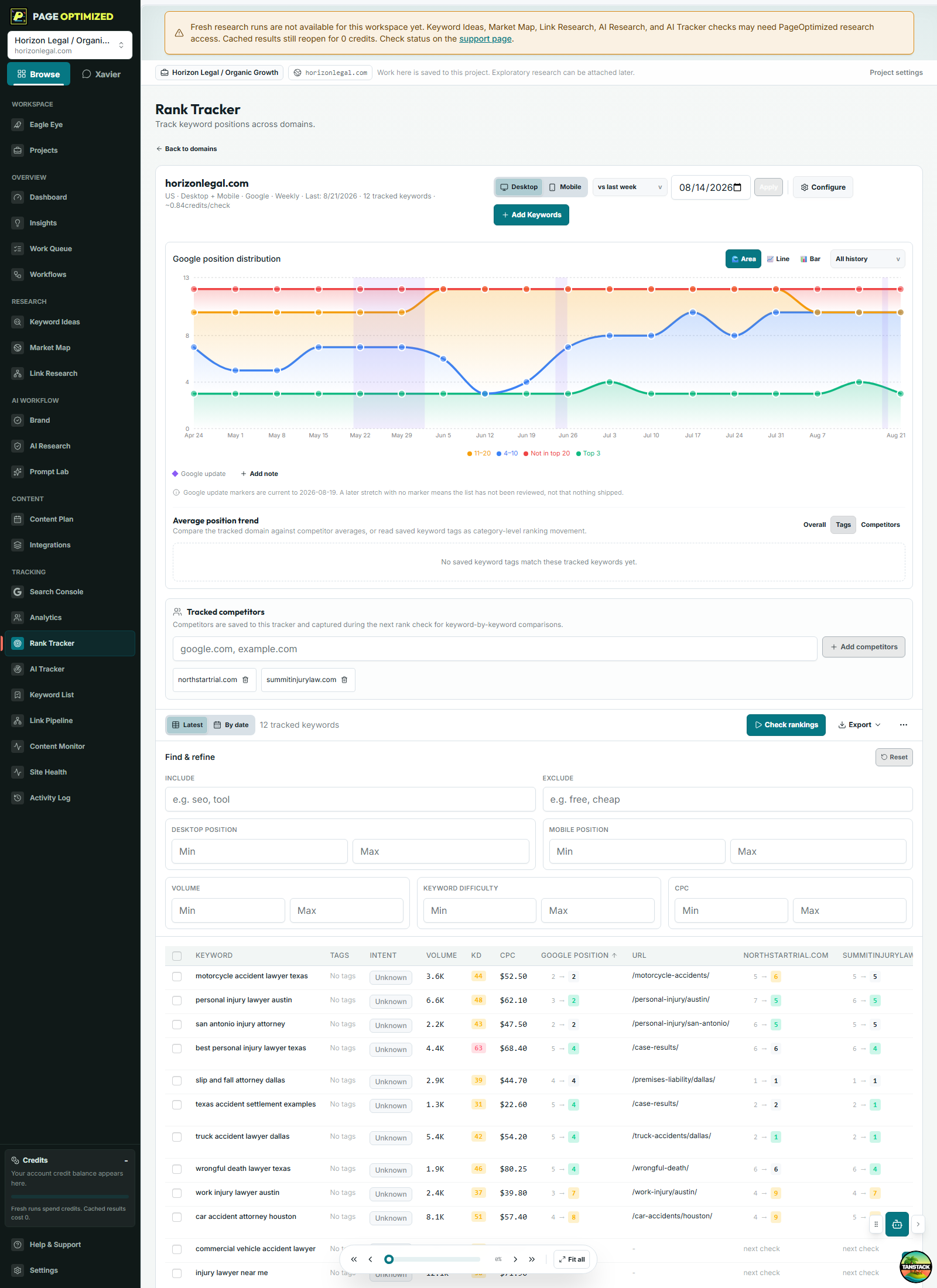This screenshot has width=937, height=1288.
Task: Switch to the Competitors trend tab
Action: click(x=880, y=525)
